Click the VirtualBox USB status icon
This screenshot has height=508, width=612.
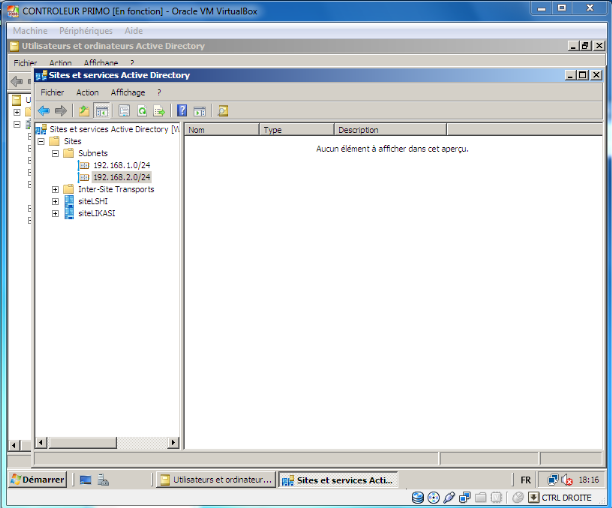click(449, 497)
